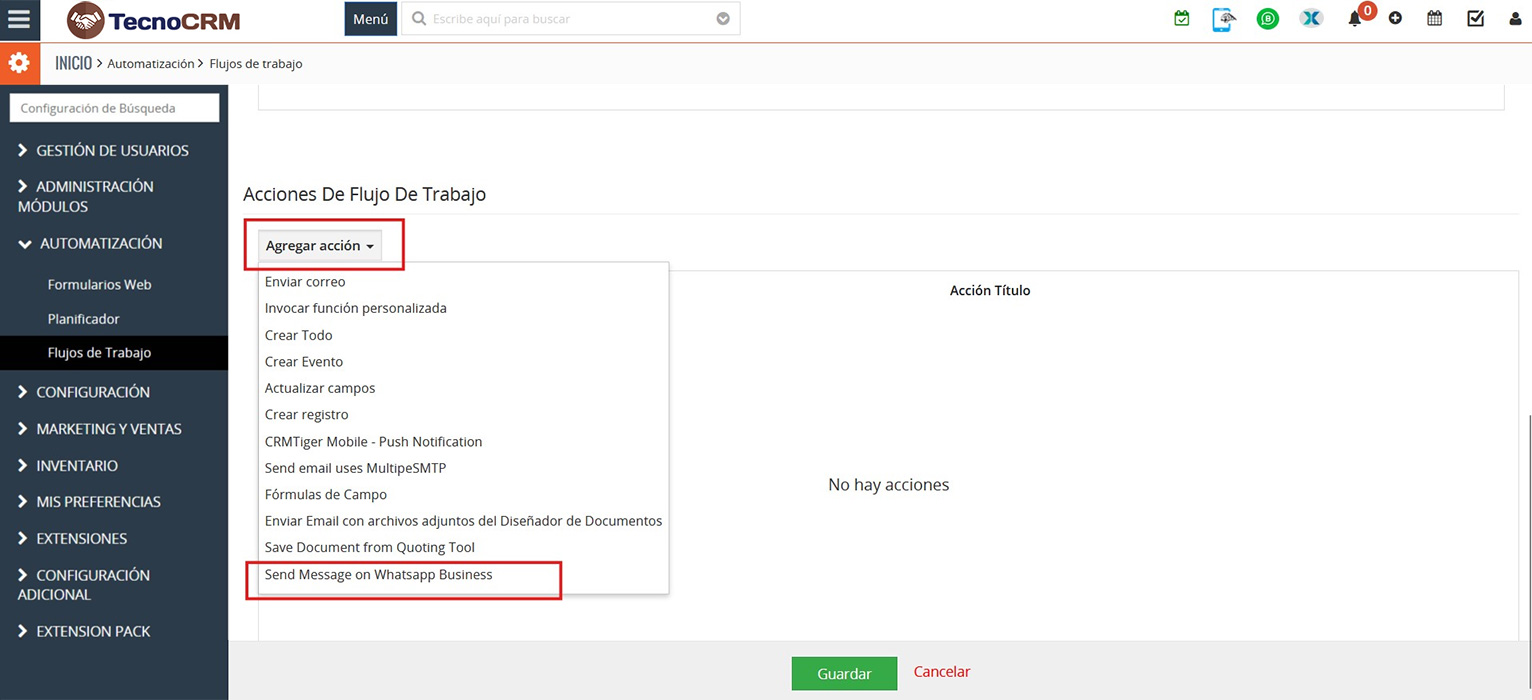Expand the Gestión de Usuarios section

pyautogui.click(x=112, y=151)
